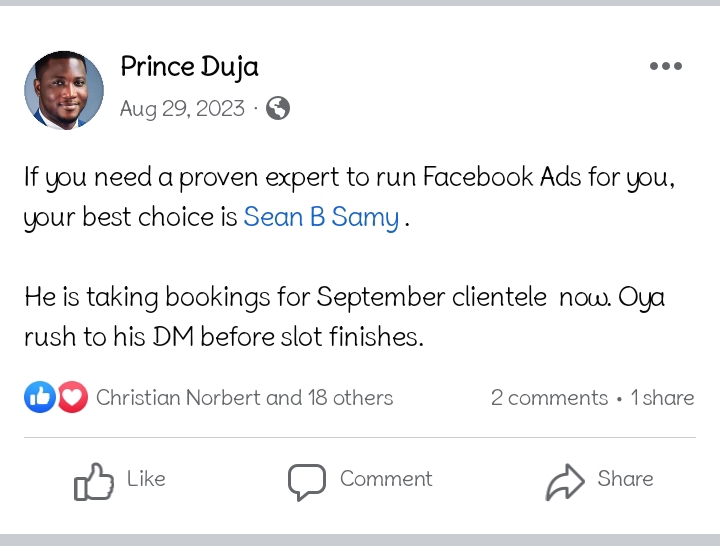View the 2 comments

click(x=549, y=398)
